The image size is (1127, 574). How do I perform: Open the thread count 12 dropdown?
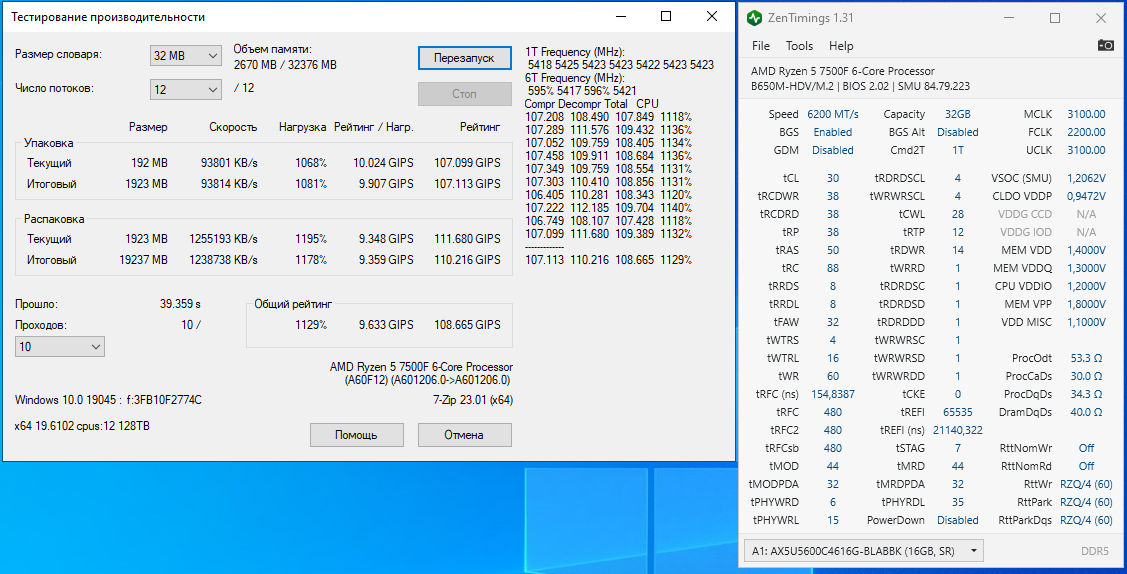click(x=185, y=89)
